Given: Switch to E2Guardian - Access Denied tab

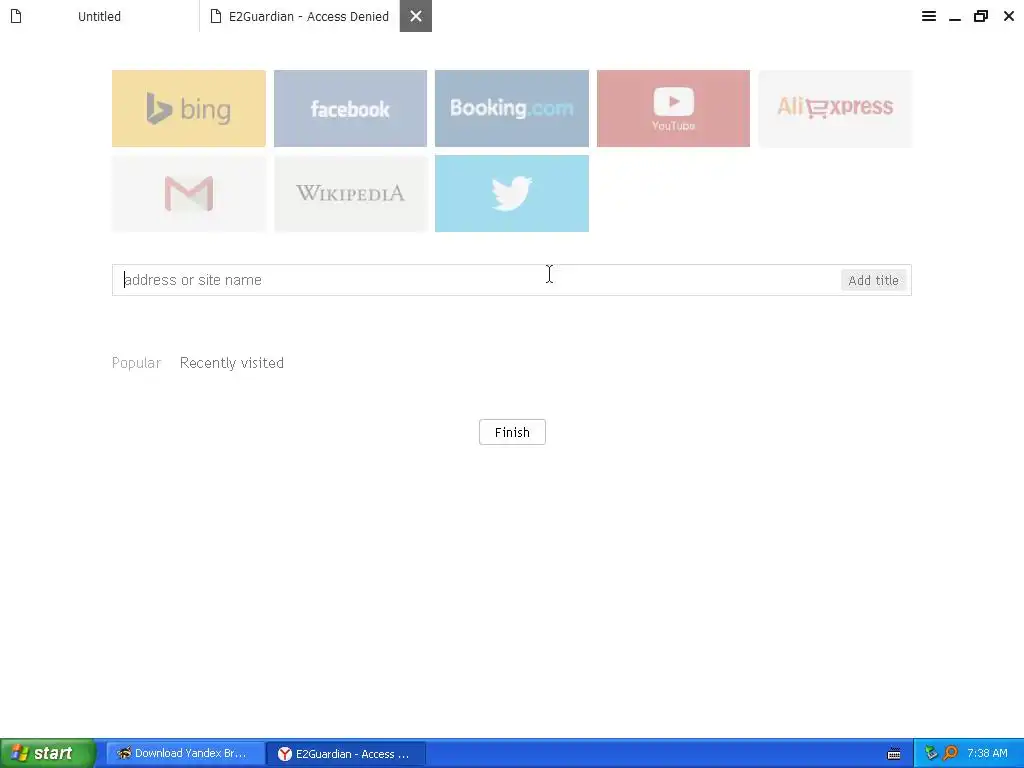Looking at the screenshot, I should 299,16.
